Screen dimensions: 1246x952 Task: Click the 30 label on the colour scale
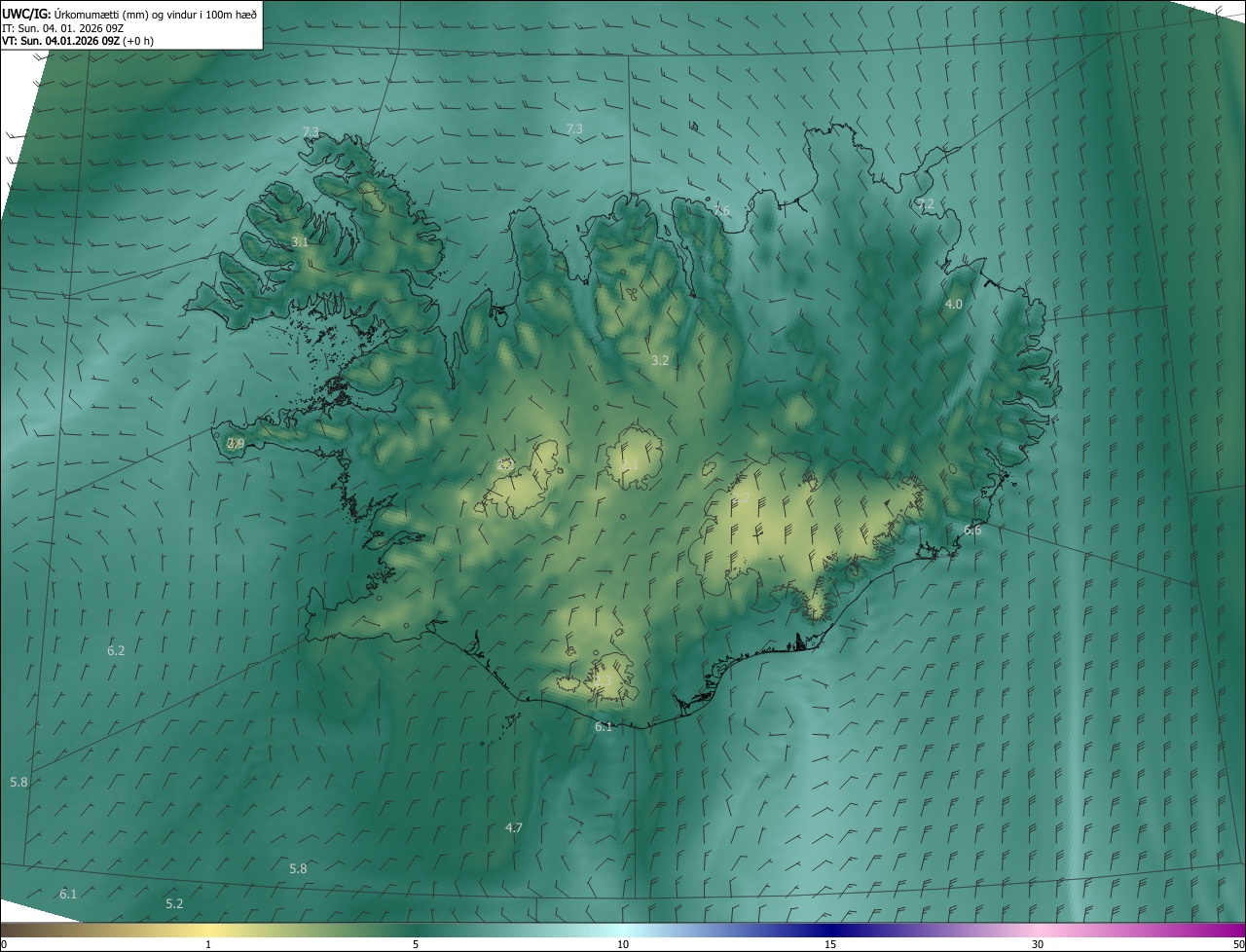coord(1038,944)
